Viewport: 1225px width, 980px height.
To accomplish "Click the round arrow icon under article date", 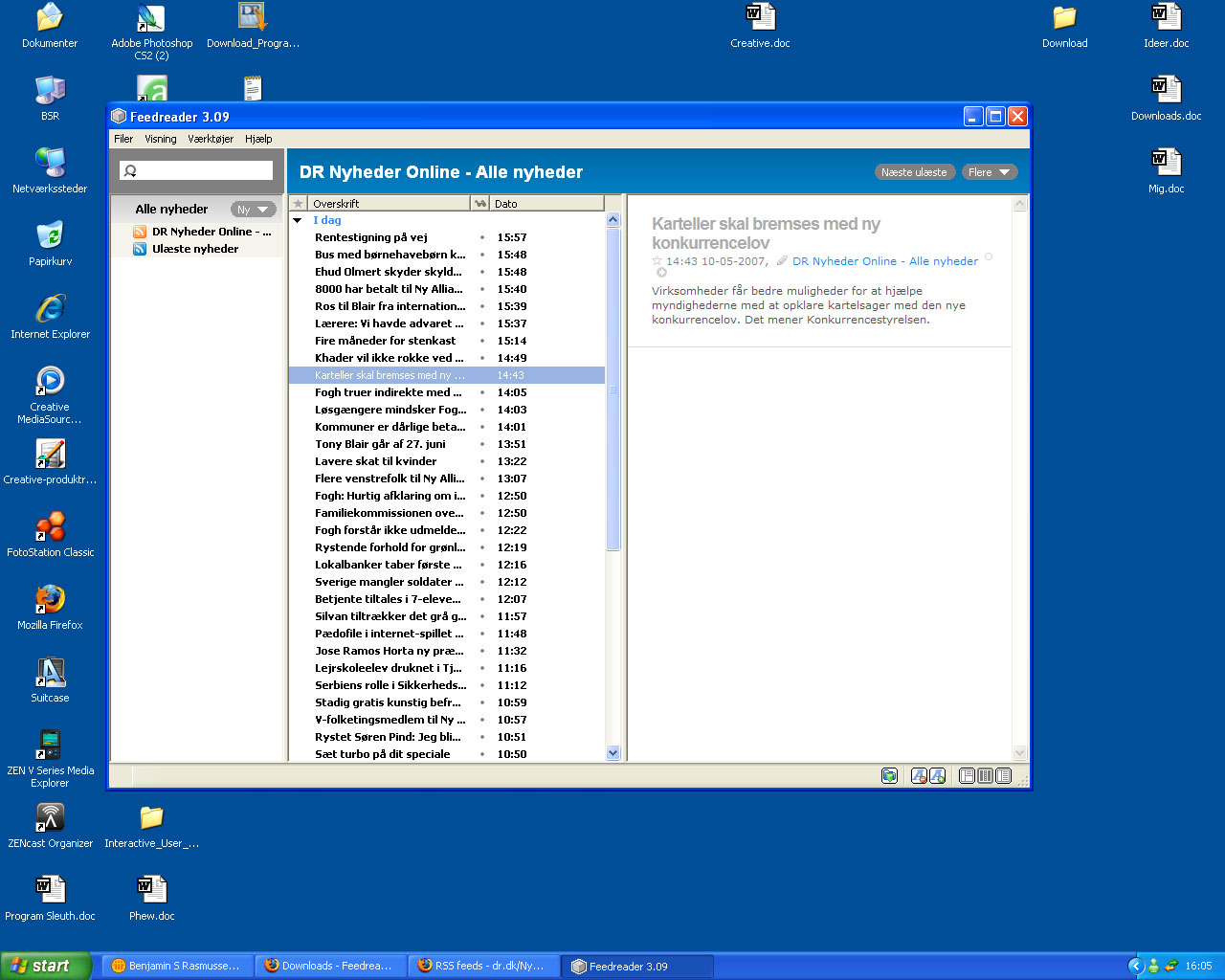I will point(660,273).
